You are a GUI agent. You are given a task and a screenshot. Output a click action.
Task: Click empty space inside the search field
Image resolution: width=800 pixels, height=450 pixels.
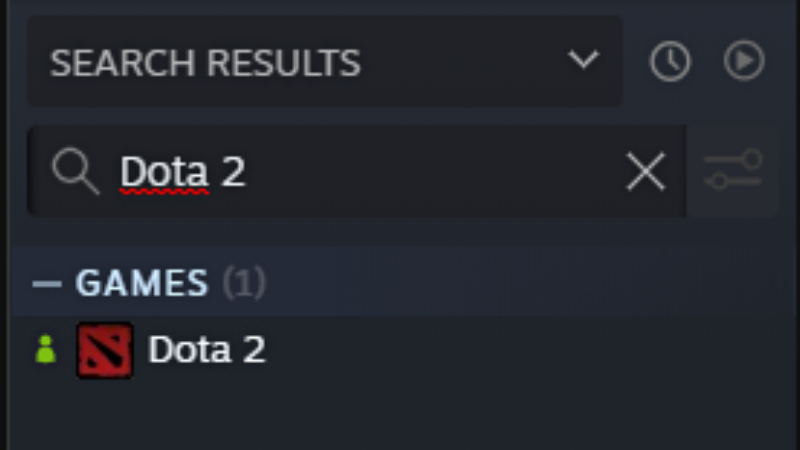click(x=430, y=172)
